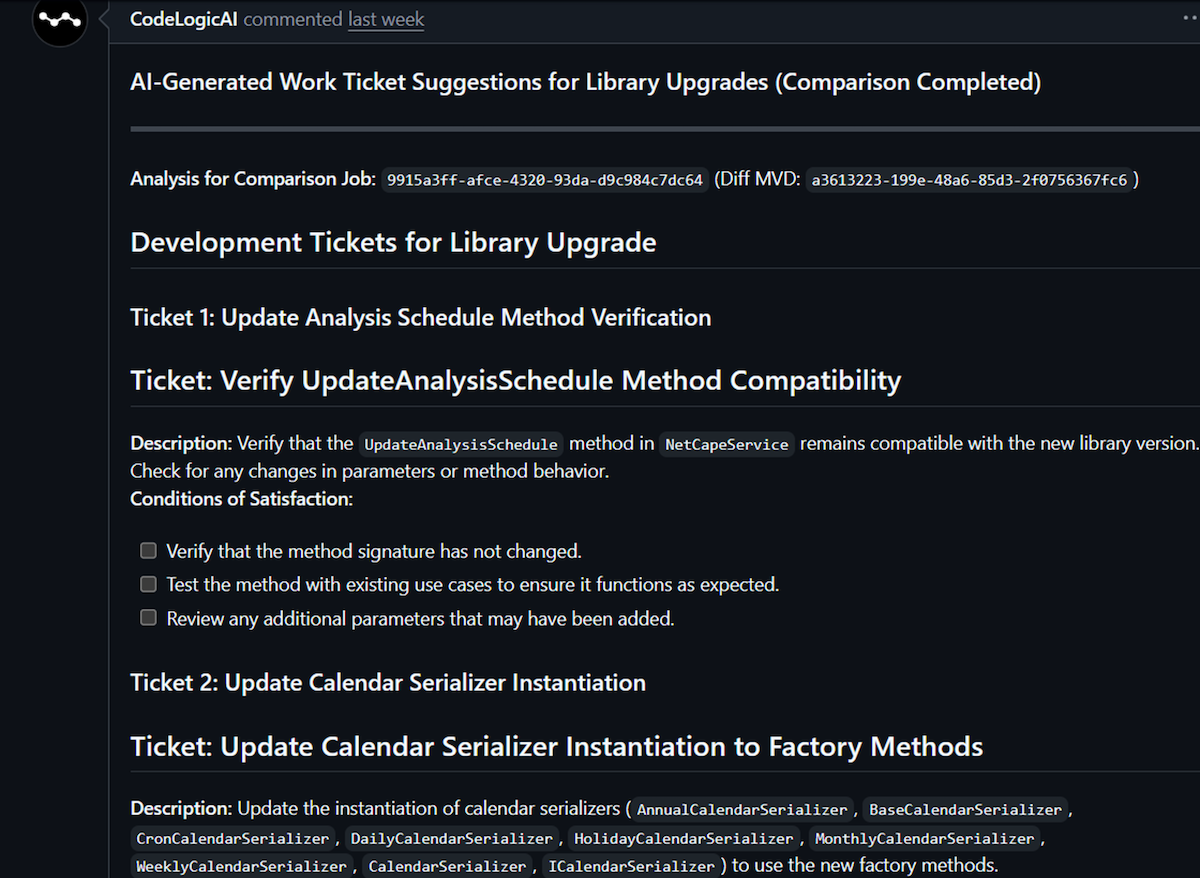Click the MonthlyCalendarSerializer code tag
The image size is (1200, 878).
point(924,838)
